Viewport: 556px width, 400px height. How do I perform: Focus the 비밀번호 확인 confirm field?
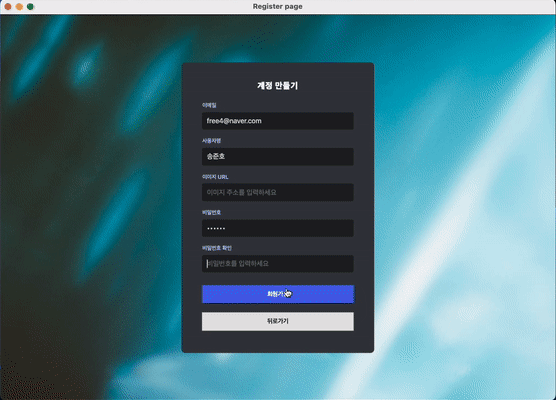click(278, 263)
